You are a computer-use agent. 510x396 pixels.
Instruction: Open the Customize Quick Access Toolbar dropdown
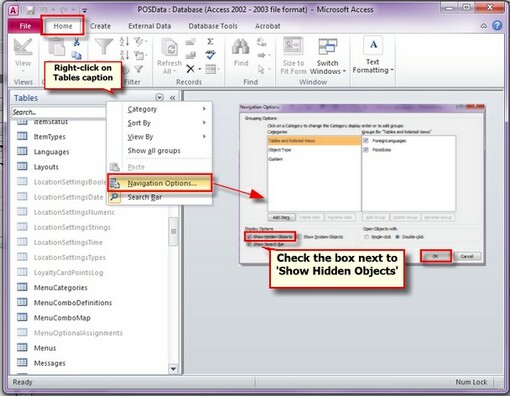[x=85, y=11]
